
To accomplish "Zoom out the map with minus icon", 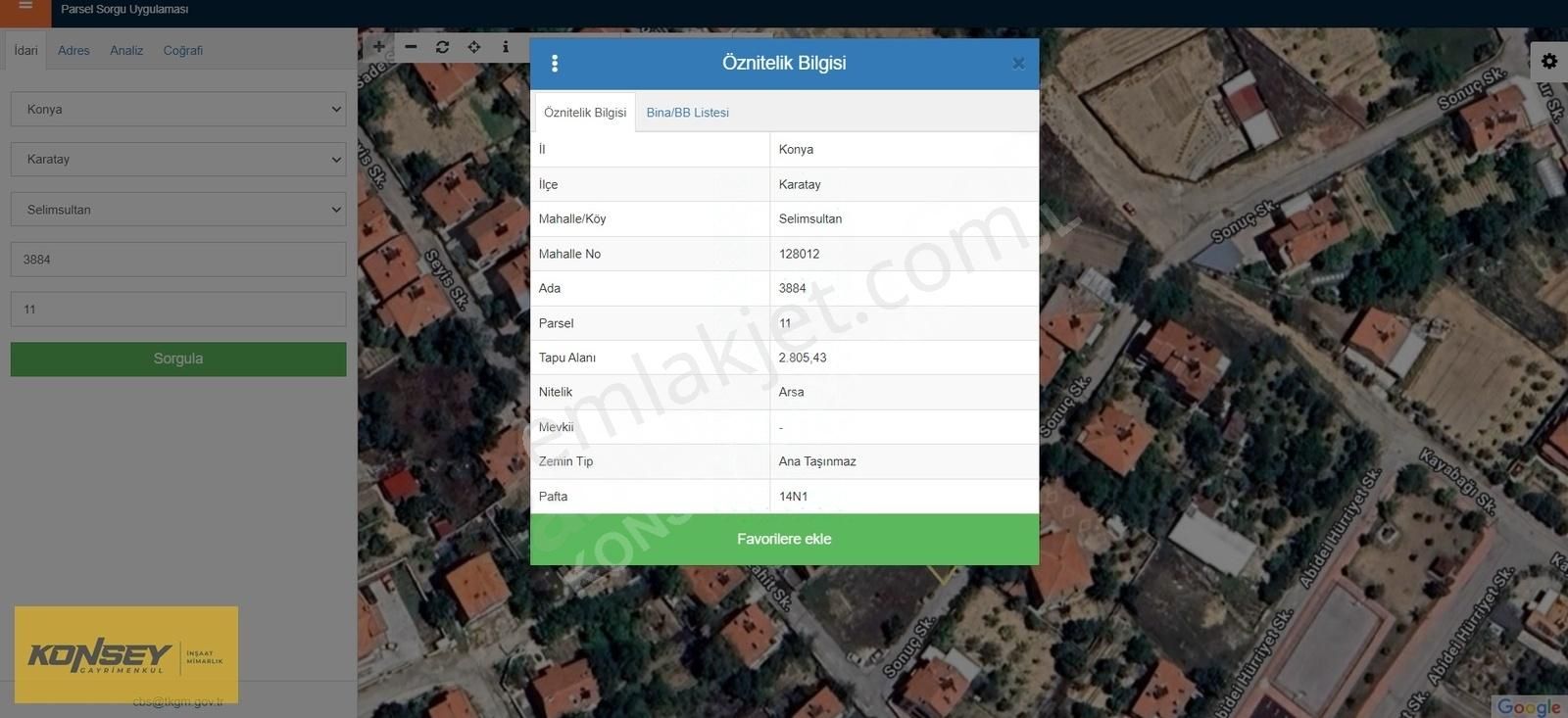I will pyautogui.click(x=411, y=46).
